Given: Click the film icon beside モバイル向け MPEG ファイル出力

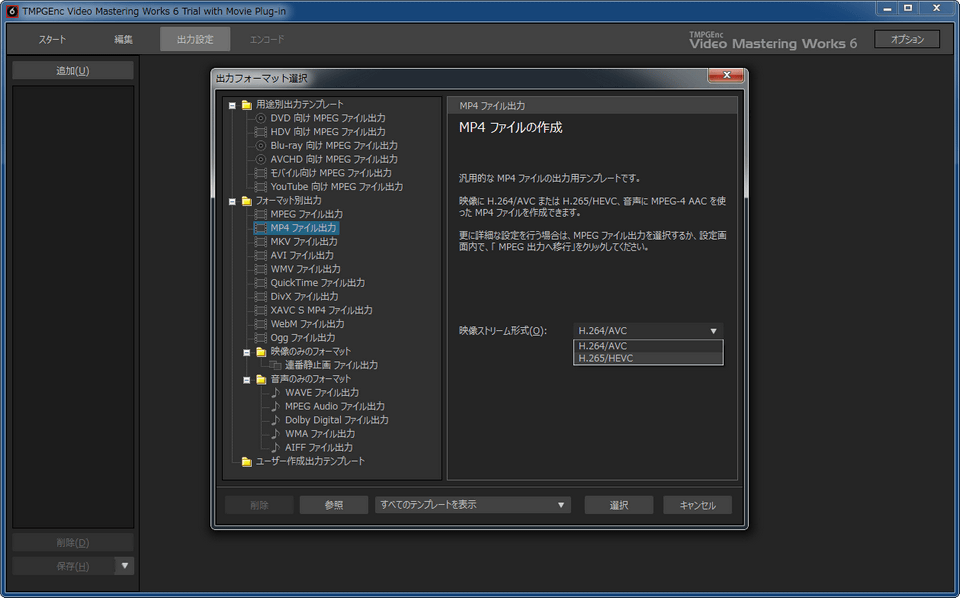Looking at the screenshot, I should pyautogui.click(x=260, y=173).
